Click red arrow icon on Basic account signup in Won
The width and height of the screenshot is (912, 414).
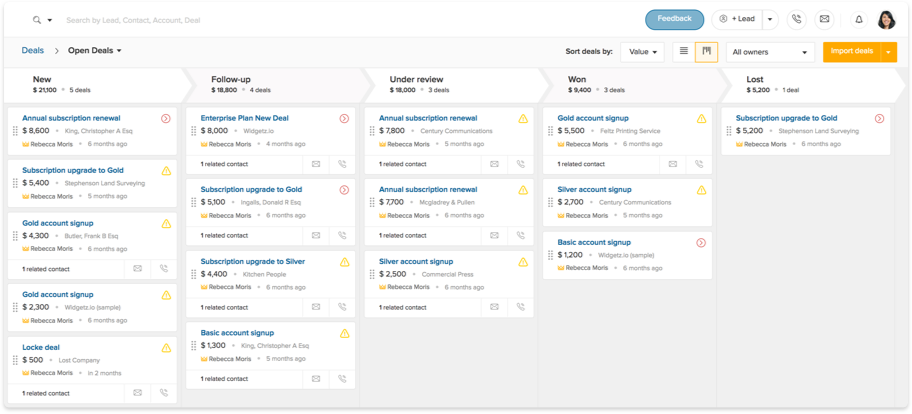click(x=701, y=243)
